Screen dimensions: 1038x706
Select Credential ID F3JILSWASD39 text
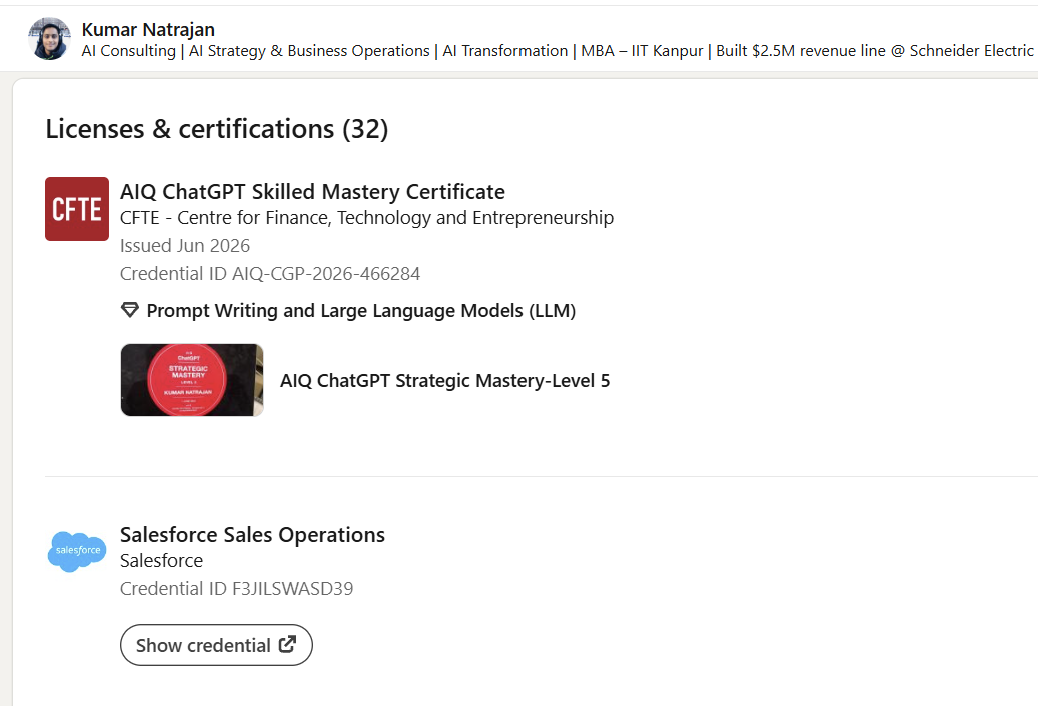point(236,589)
